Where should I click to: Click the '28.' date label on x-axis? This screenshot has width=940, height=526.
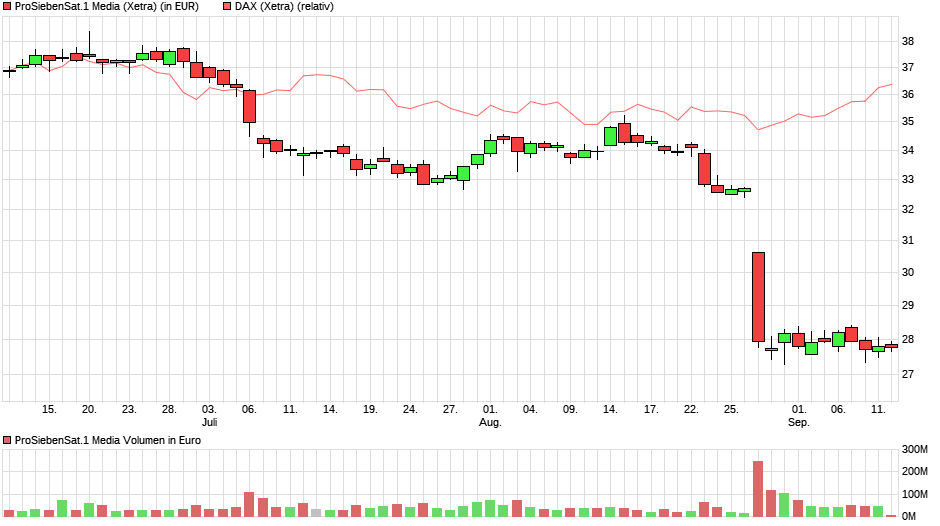[169, 409]
